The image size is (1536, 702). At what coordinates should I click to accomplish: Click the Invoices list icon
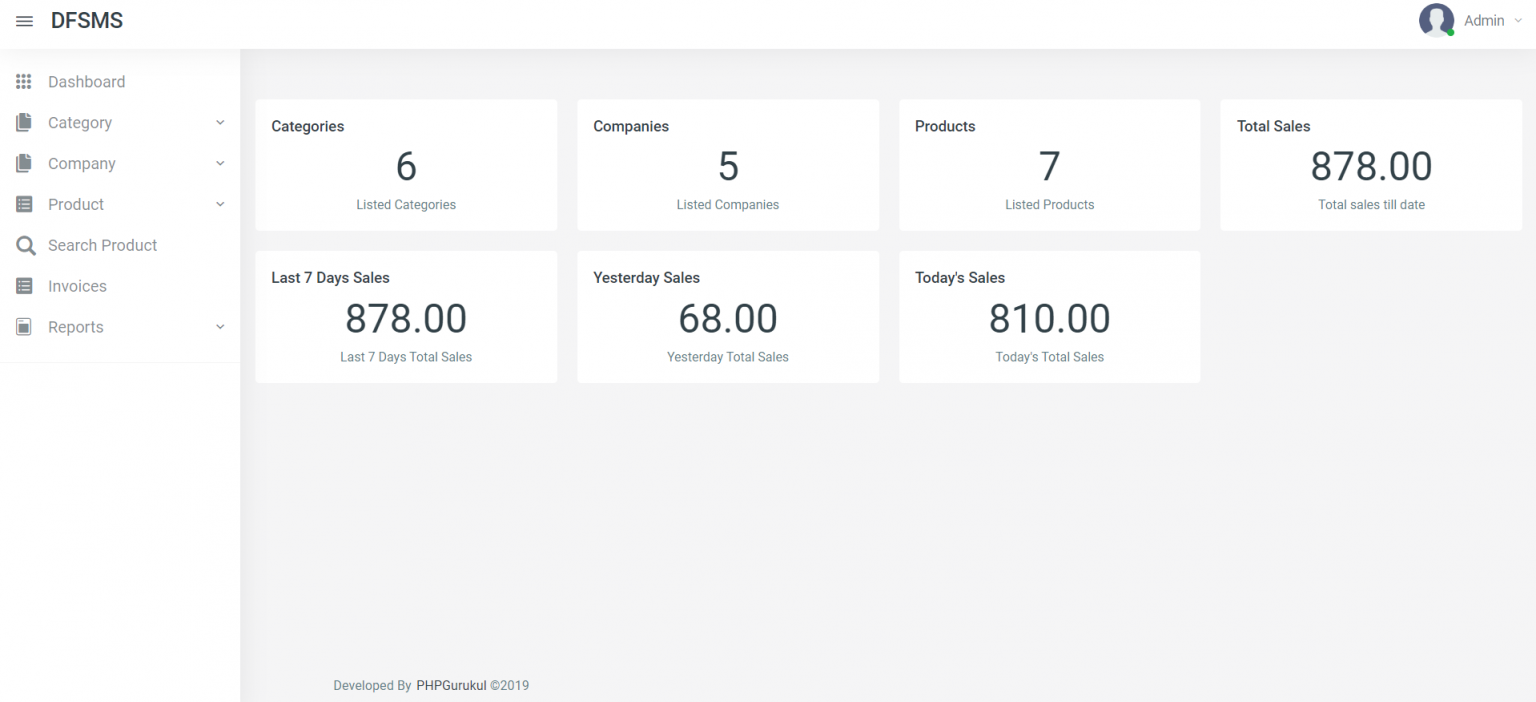24,286
